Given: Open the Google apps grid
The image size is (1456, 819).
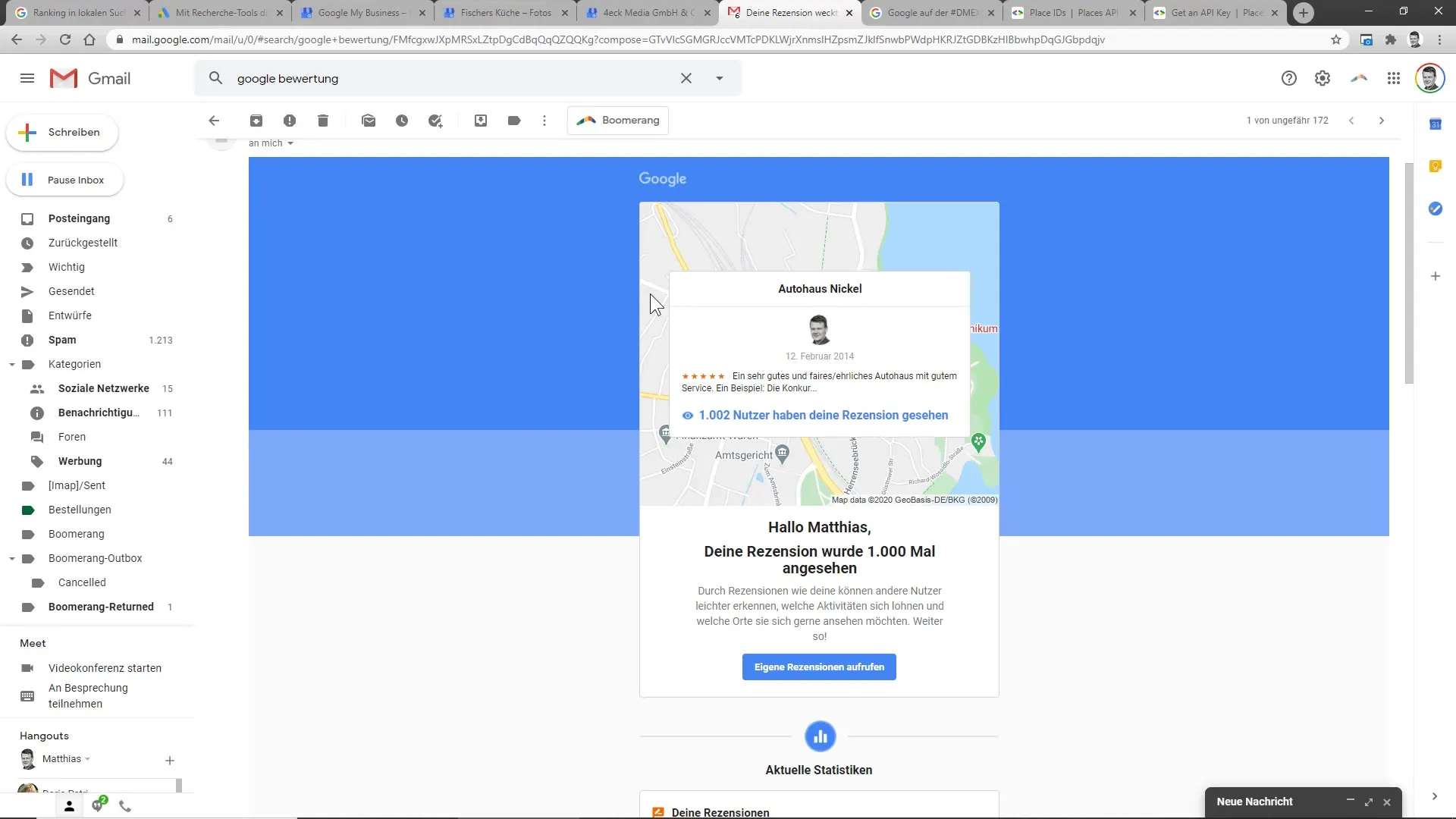Looking at the screenshot, I should (1394, 78).
